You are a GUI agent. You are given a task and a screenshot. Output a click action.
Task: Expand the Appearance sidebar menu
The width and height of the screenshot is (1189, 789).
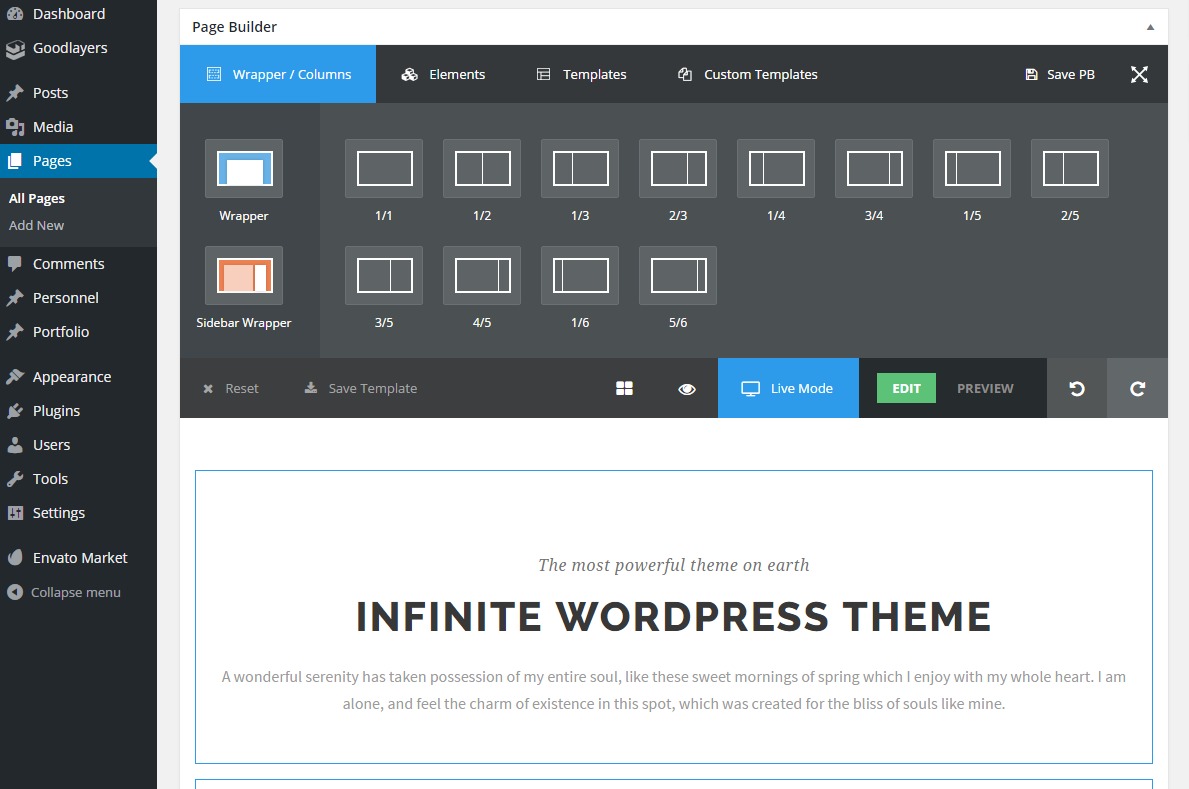[x=71, y=377]
